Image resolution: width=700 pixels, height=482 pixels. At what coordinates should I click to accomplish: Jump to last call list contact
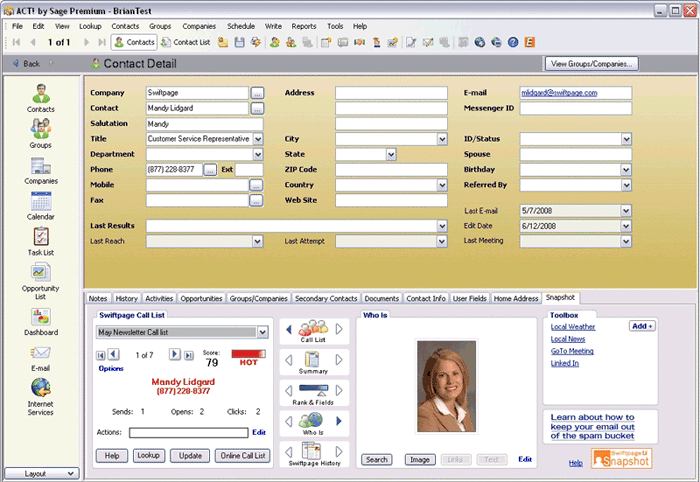(x=189, y=355)
